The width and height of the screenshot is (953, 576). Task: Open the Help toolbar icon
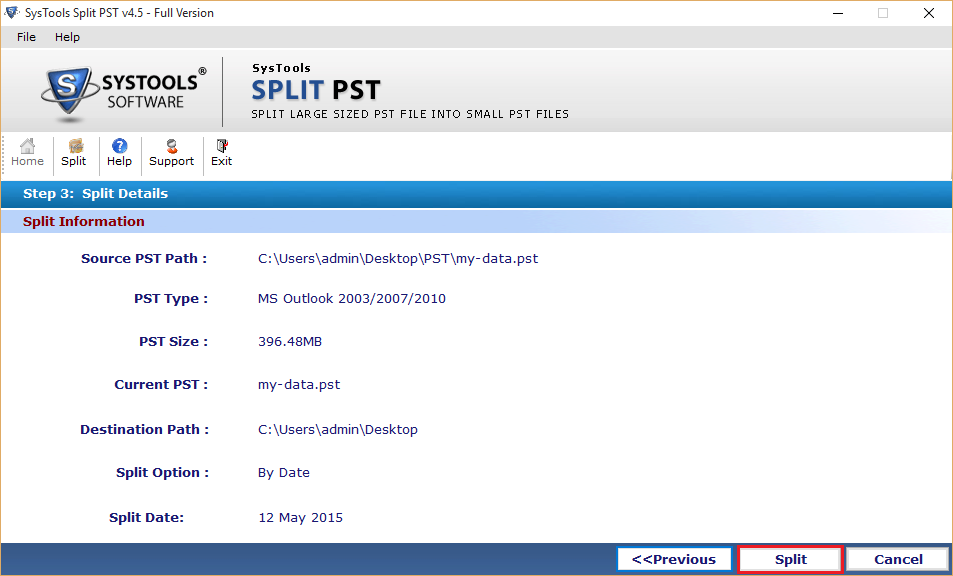119,153
